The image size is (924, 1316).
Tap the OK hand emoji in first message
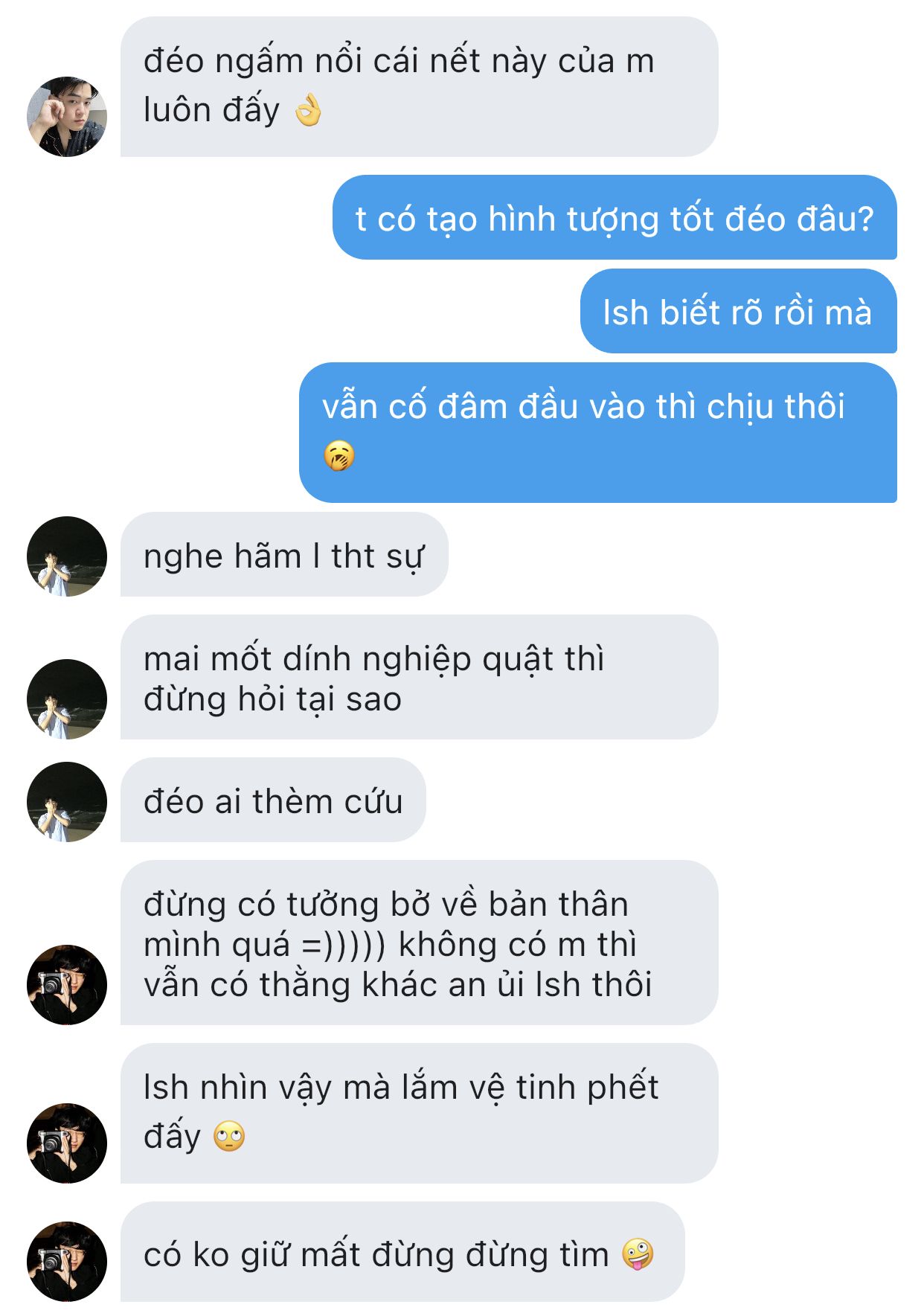click(x=308, y=111)
